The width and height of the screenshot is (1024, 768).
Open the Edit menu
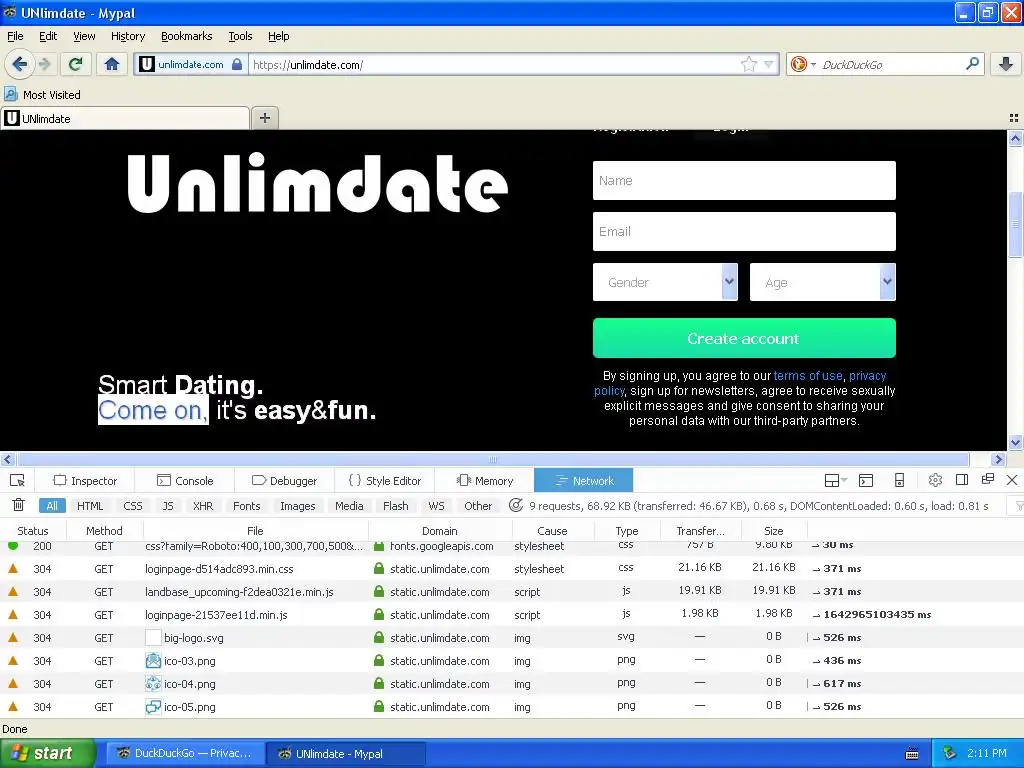(48, 36)
